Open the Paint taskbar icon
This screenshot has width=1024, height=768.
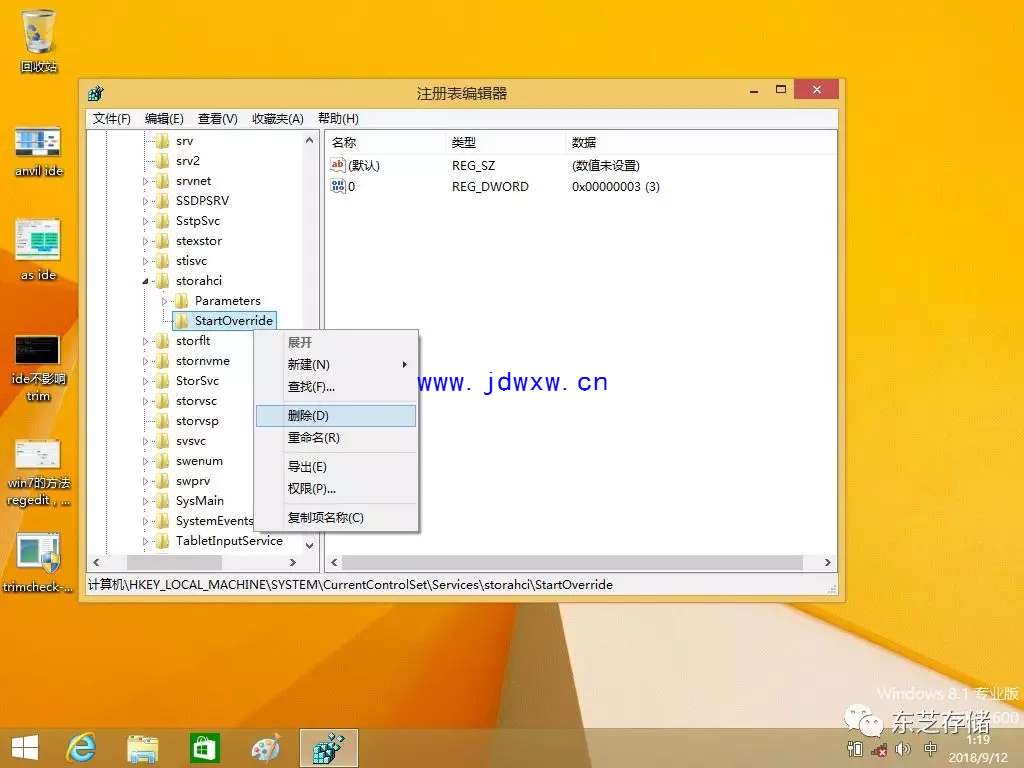pos(265,748)
